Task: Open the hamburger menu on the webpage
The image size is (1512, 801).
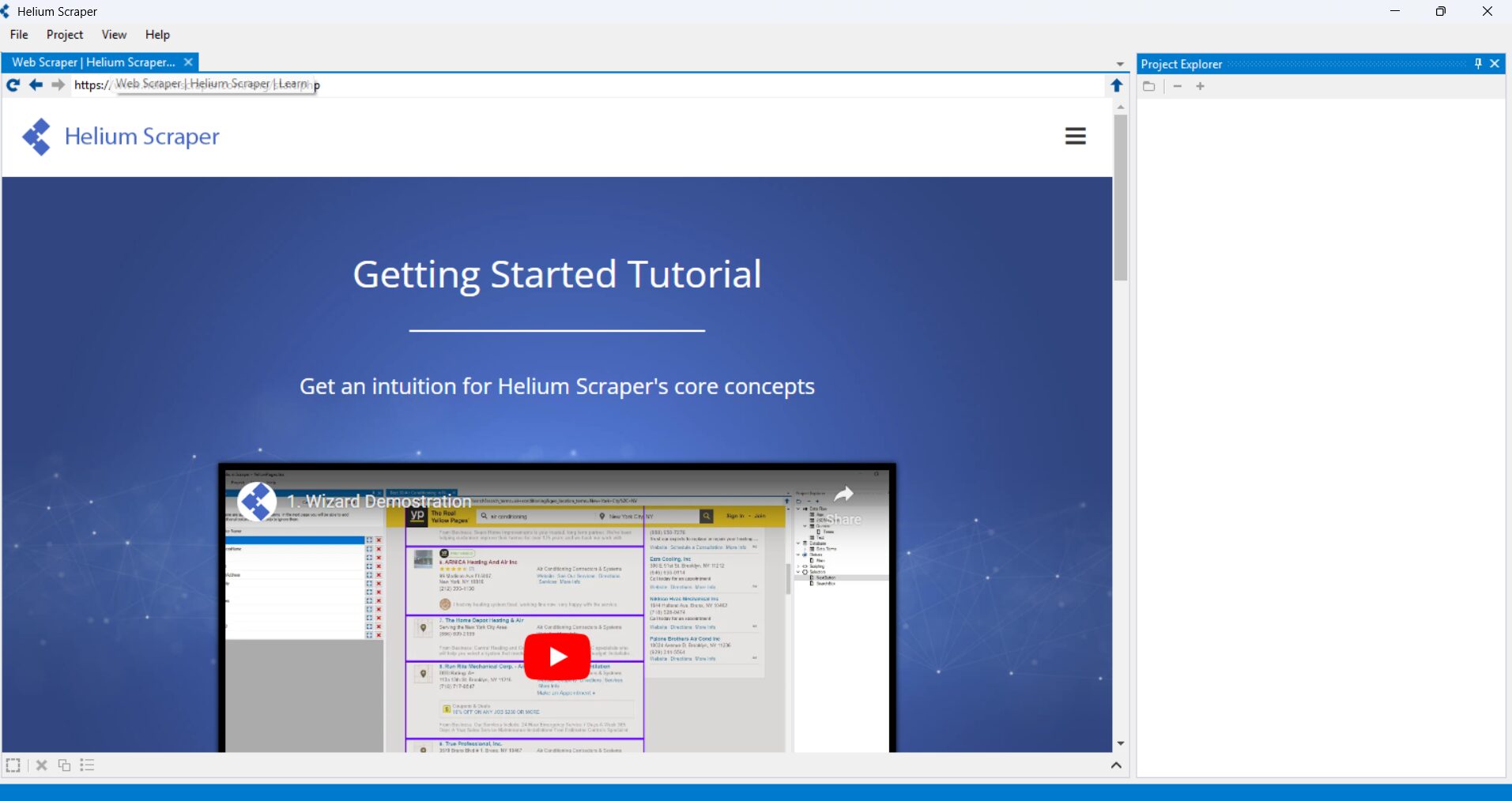Action: pyautogui.click(x=1075, y=136)
